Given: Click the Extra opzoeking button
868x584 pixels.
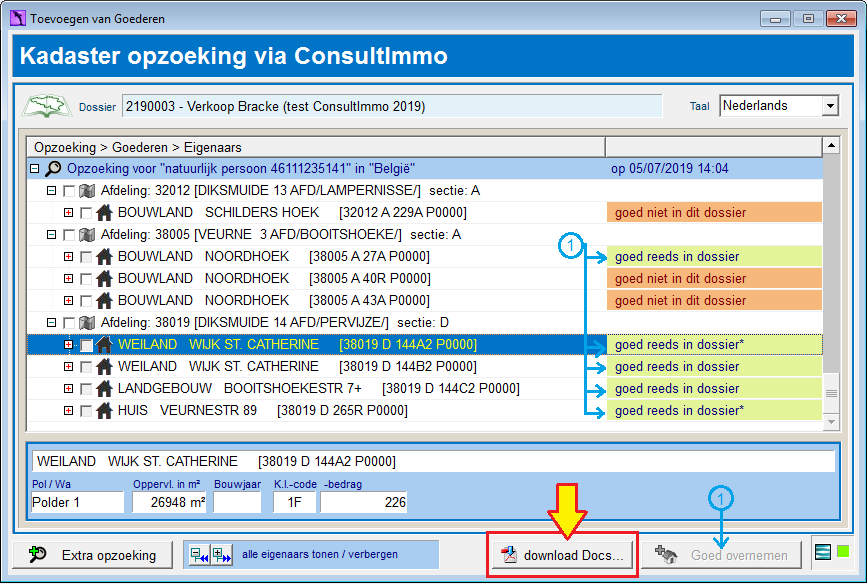Looking at the screenshot, I should [92, 555].
